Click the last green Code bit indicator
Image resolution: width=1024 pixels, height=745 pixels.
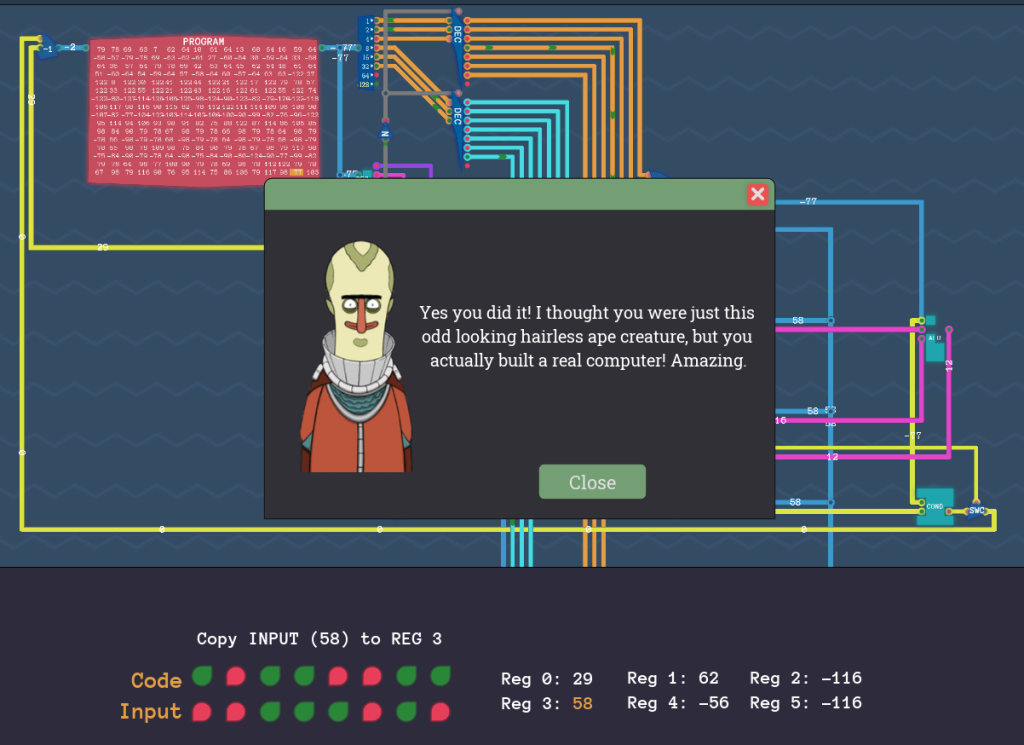click(440, 677)
